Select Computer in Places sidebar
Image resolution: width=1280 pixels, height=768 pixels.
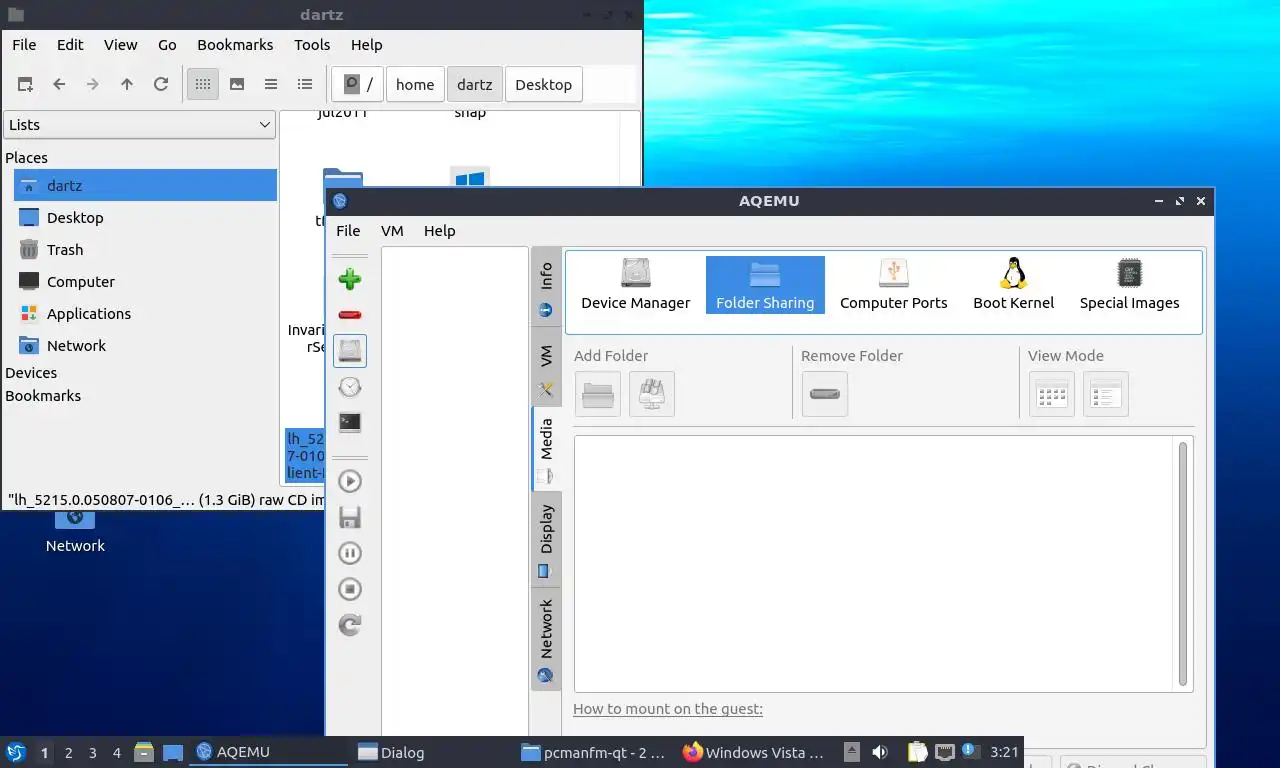tap(145, 281)
